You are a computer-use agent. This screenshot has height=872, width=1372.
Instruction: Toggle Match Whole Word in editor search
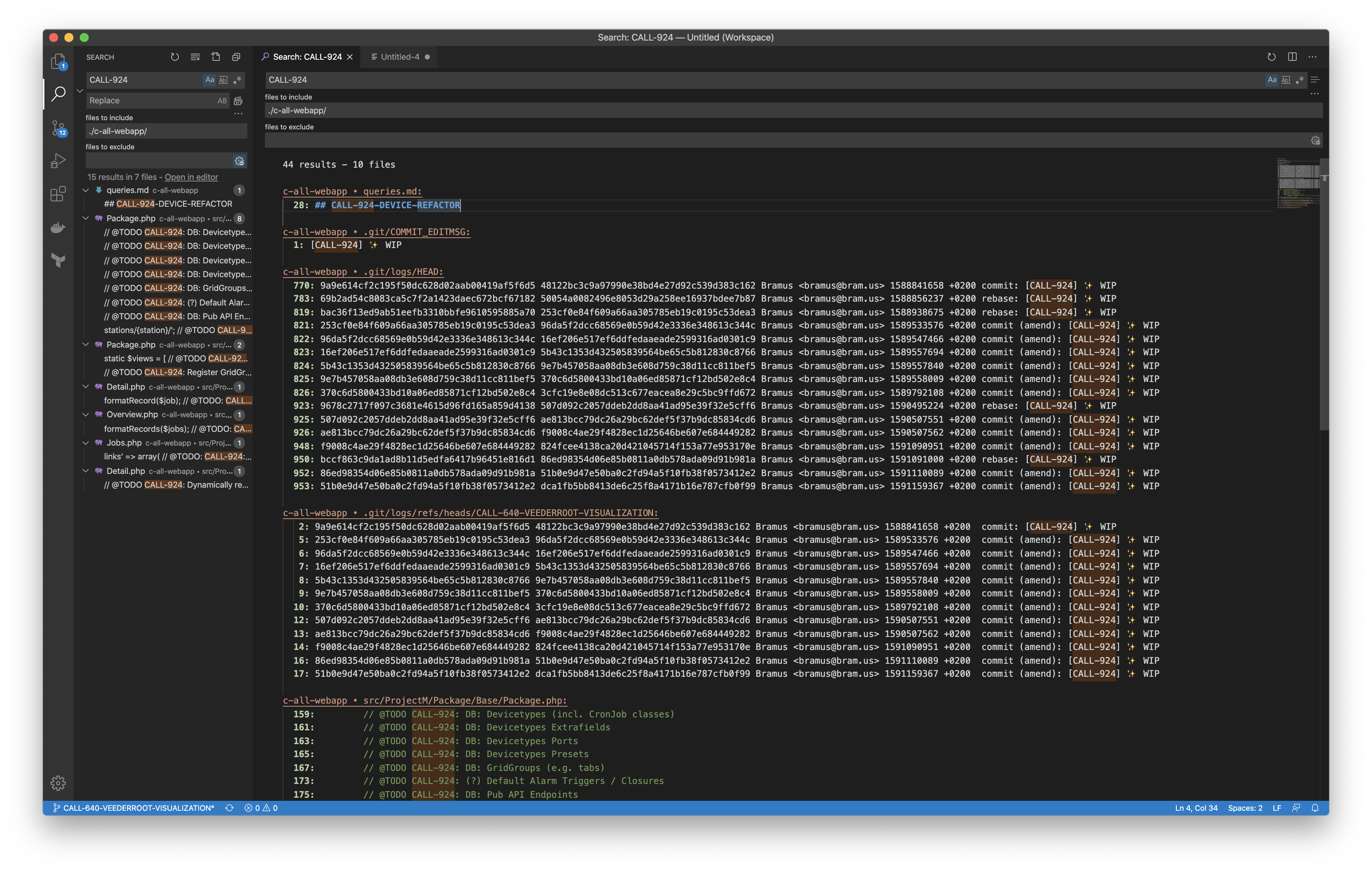coord(1286,80)
